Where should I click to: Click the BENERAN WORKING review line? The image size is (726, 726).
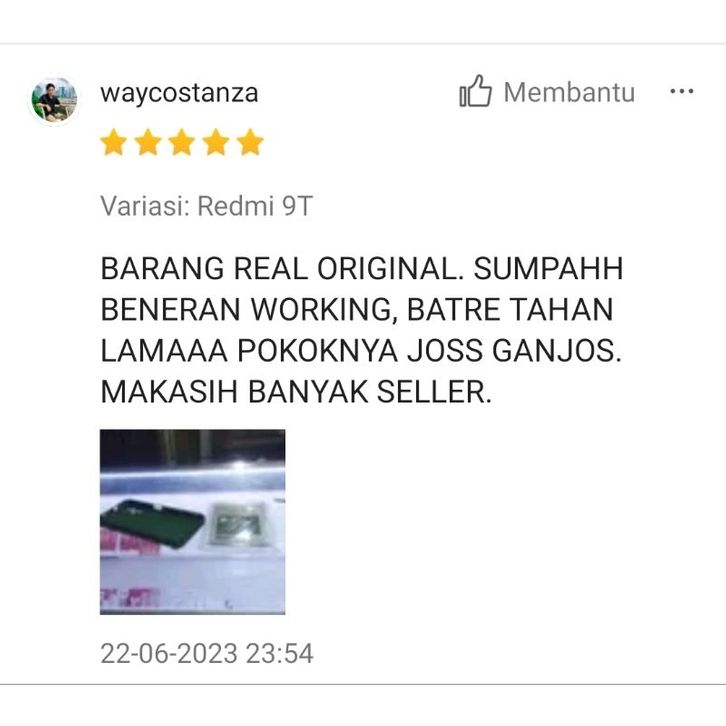point(357,309)
